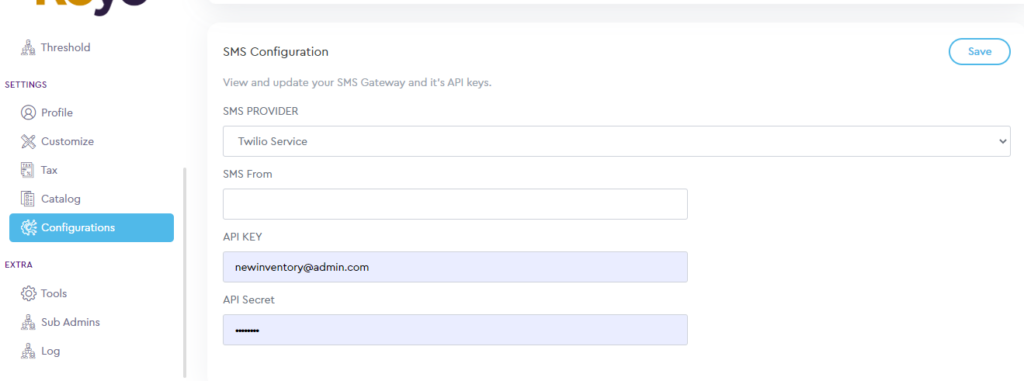Click the Configurations gear icon

[29, 227]
